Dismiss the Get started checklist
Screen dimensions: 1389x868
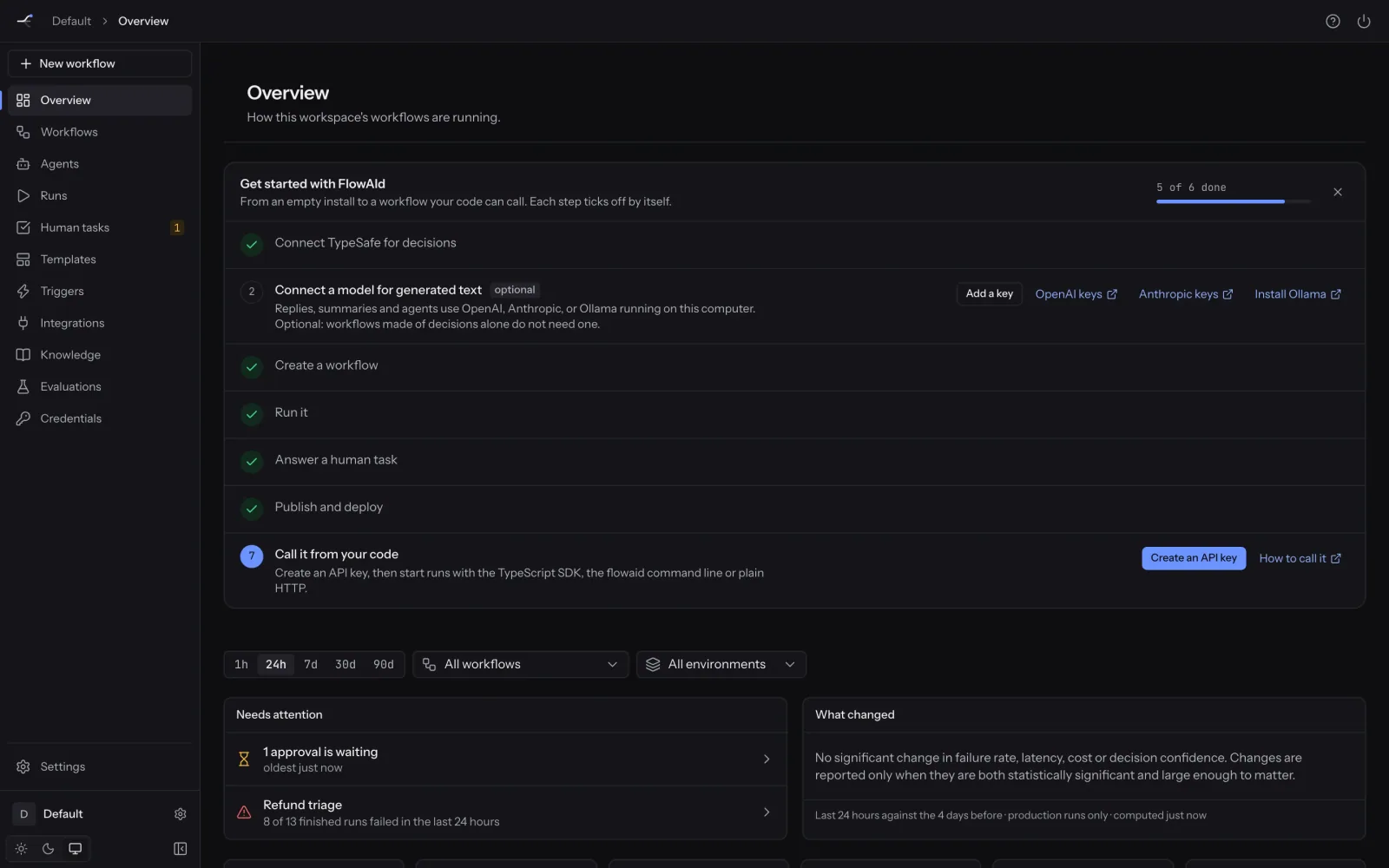pyautogui.click(x=1338, y=192)
